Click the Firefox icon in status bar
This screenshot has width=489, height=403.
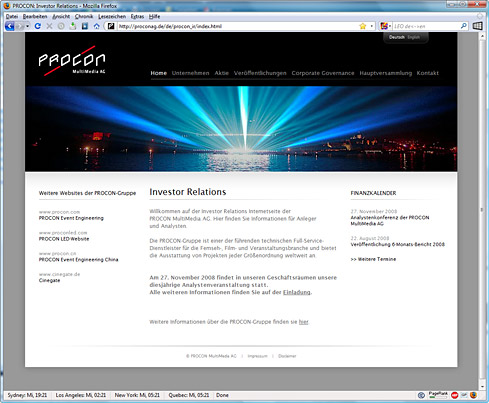coord(473,395)
